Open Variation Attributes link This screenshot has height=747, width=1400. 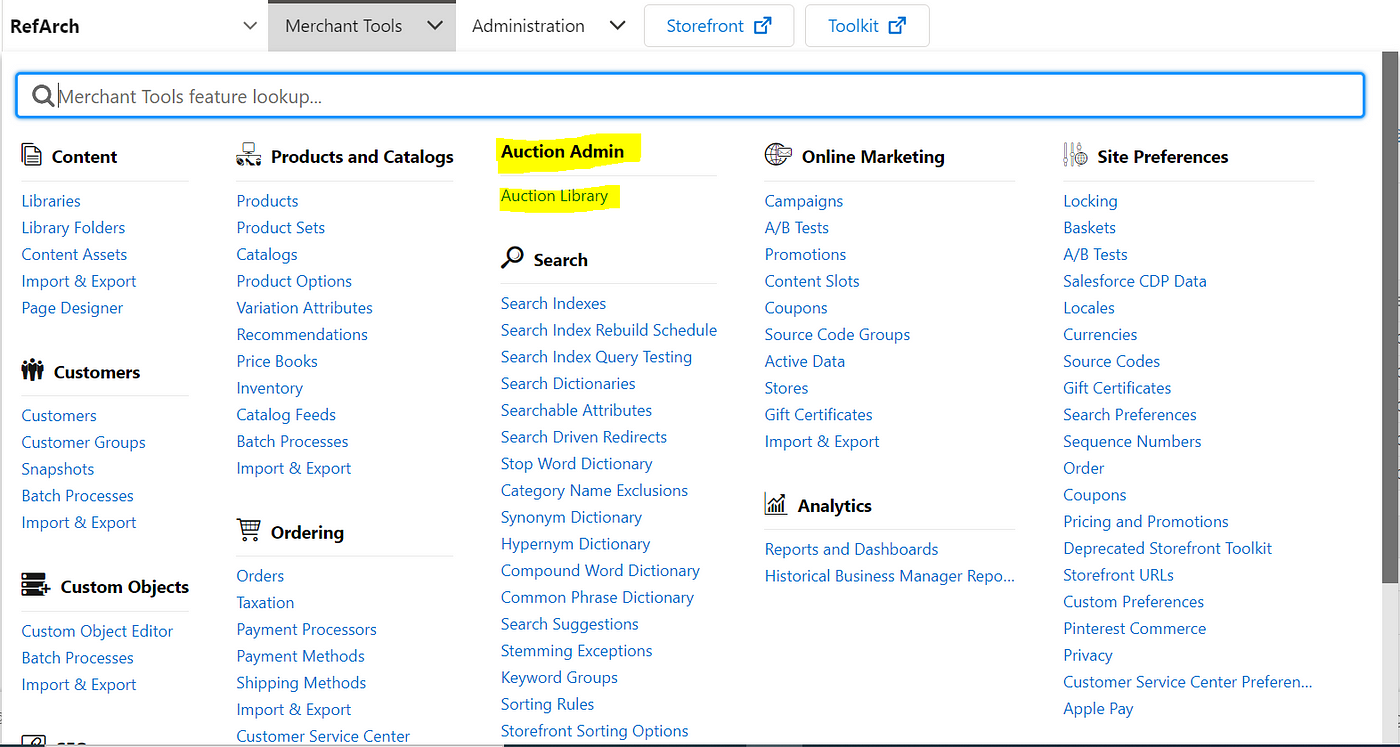[x=304, y=308]
